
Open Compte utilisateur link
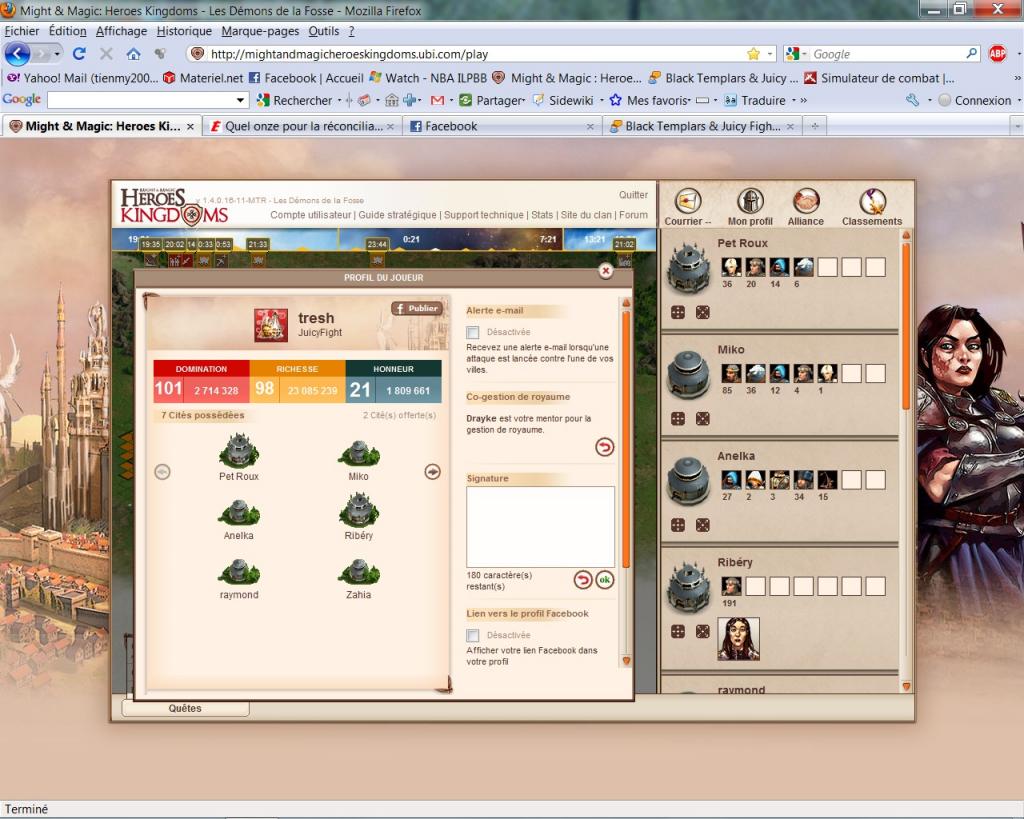[311, 215]
